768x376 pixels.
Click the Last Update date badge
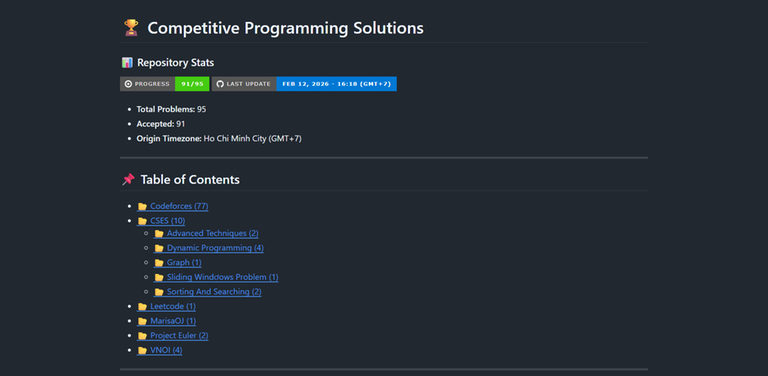(x=304, y=84)
